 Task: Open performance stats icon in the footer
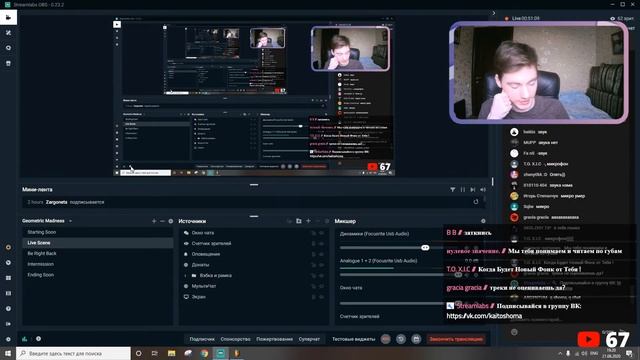(x=25, y=339)
